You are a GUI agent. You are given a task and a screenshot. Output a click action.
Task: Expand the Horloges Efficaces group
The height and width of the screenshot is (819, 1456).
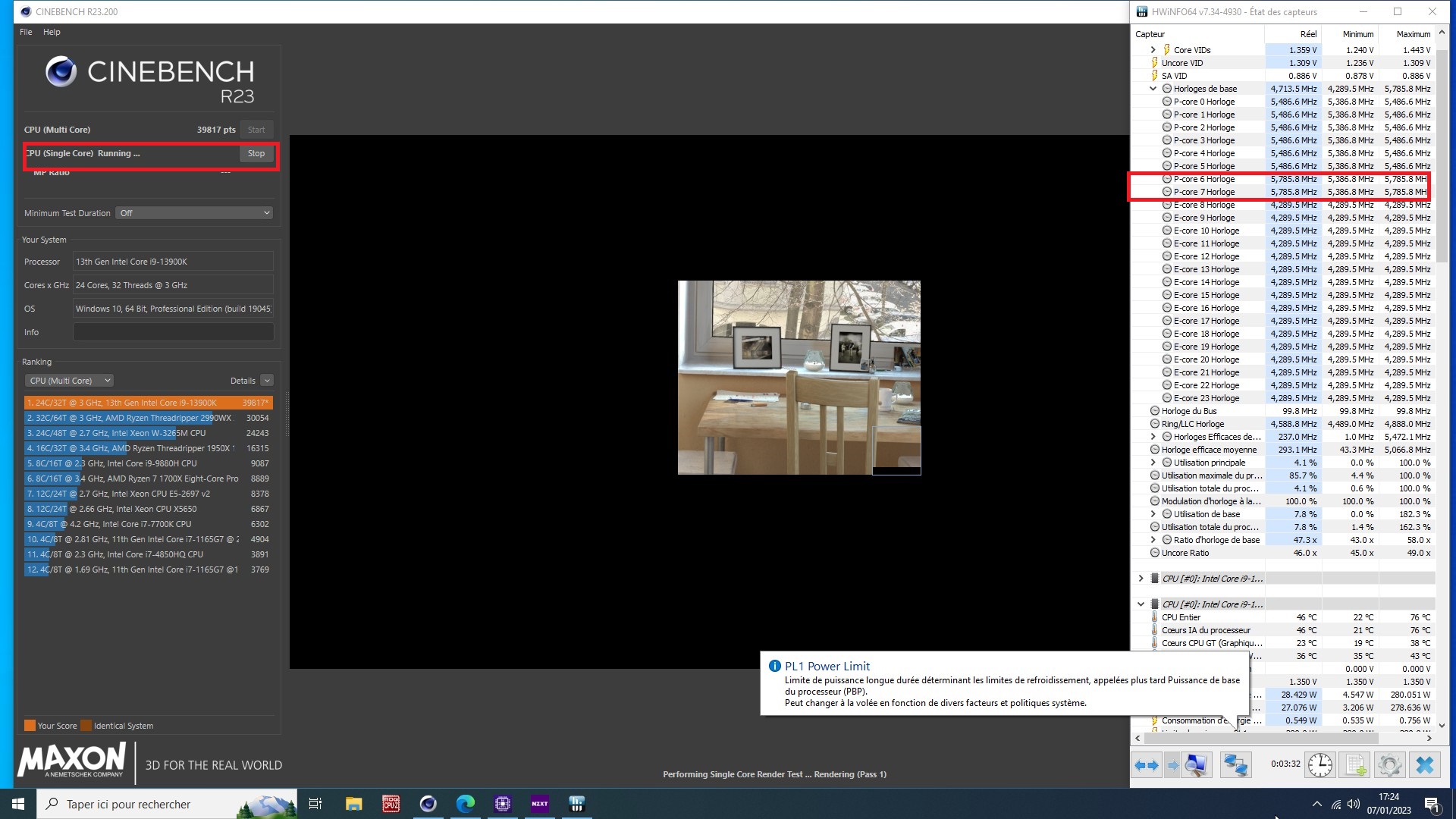(x=1153, y=437)
